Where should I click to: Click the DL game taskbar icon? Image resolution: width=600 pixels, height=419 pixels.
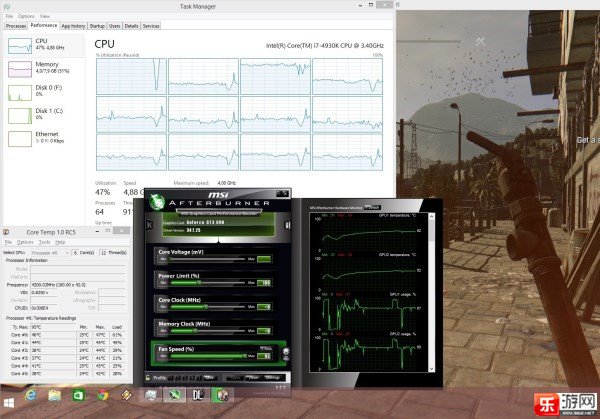198,395
